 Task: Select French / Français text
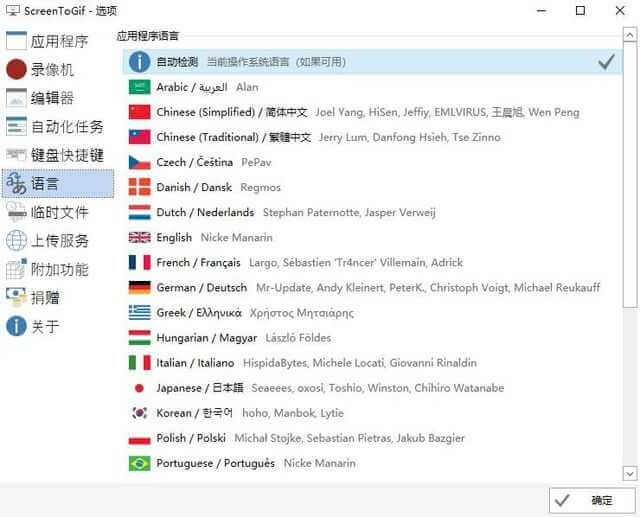point(198,263)
